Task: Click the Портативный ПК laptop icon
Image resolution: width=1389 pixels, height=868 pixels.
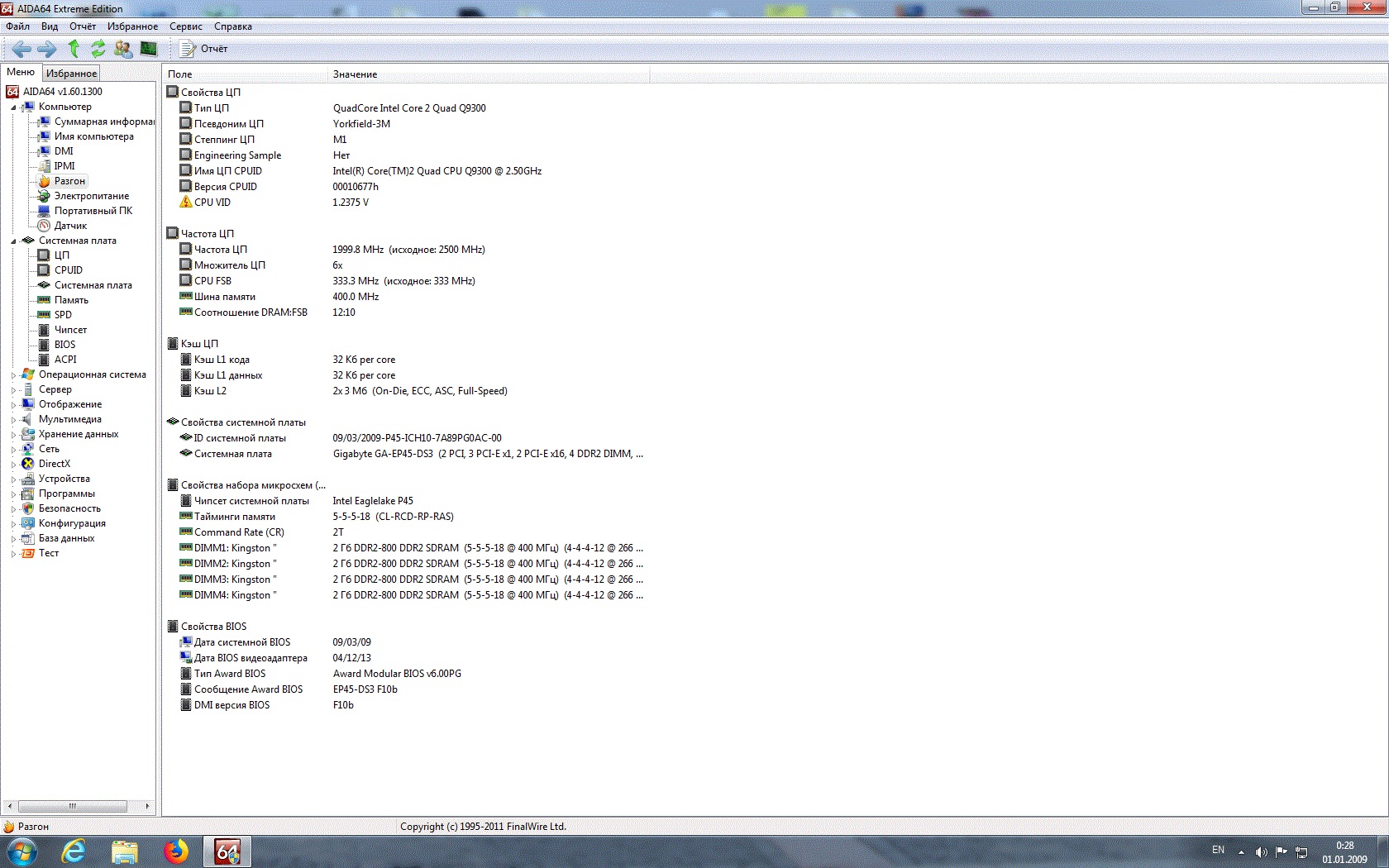Action: (45, 211)
